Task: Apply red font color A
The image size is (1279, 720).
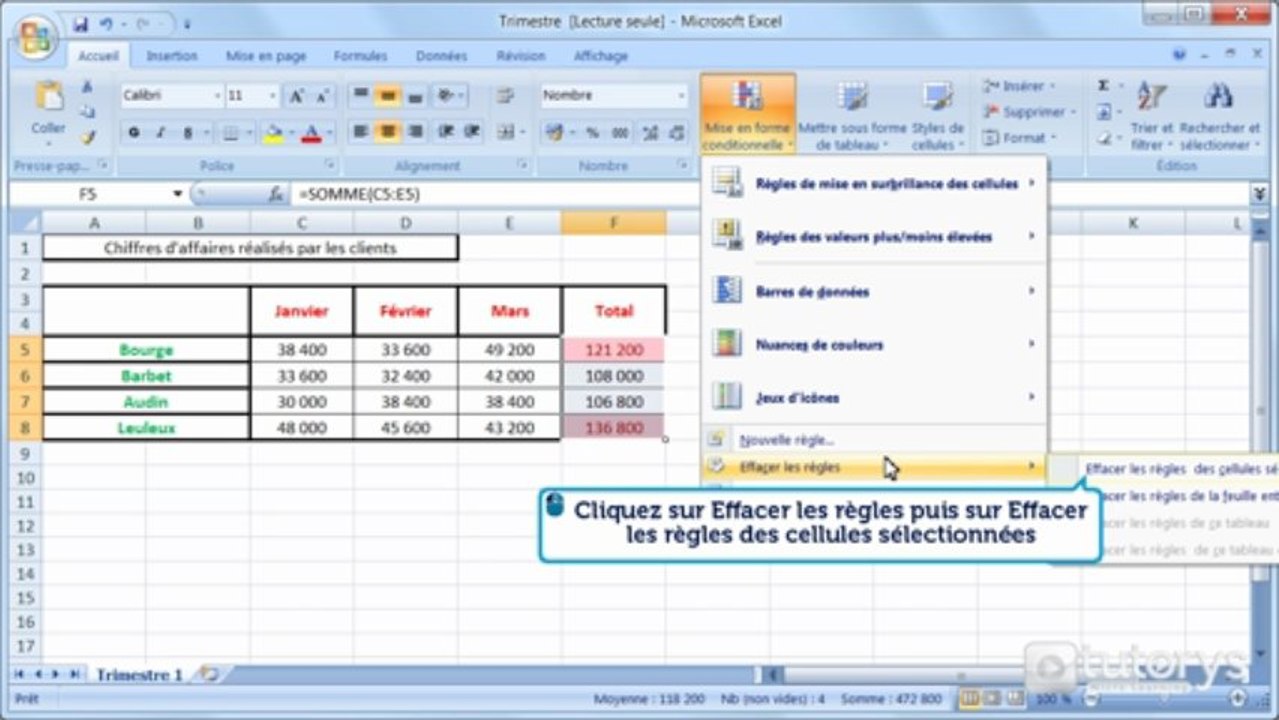Action: point(311,132)
